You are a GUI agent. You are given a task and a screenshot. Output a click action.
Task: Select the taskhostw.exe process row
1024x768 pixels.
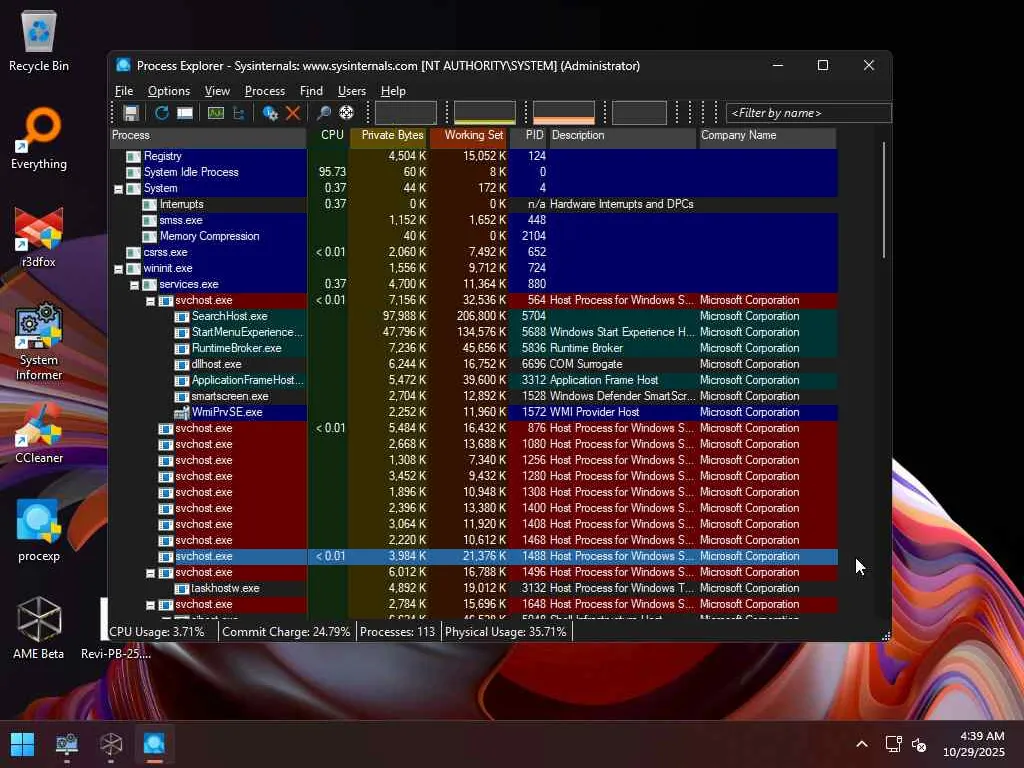pyautogui.click(x=473, y=588)
